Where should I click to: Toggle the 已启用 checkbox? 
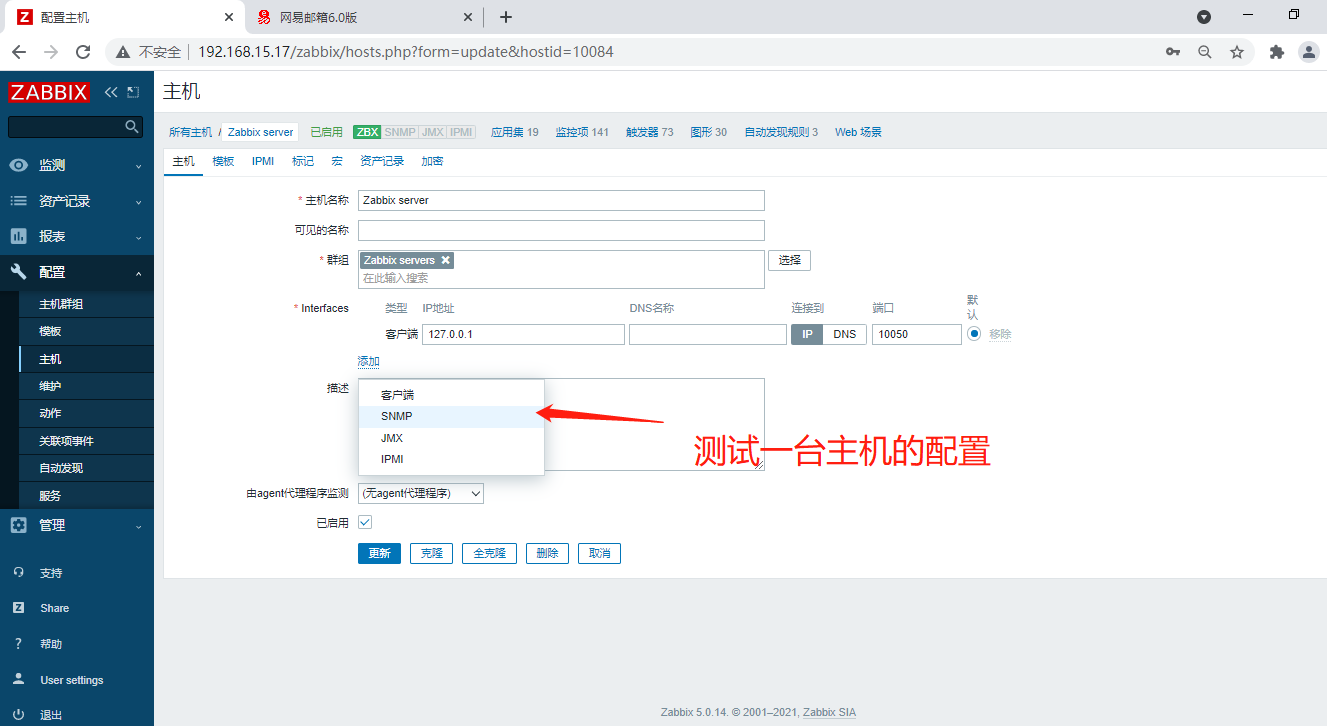[x=365, y=522]
